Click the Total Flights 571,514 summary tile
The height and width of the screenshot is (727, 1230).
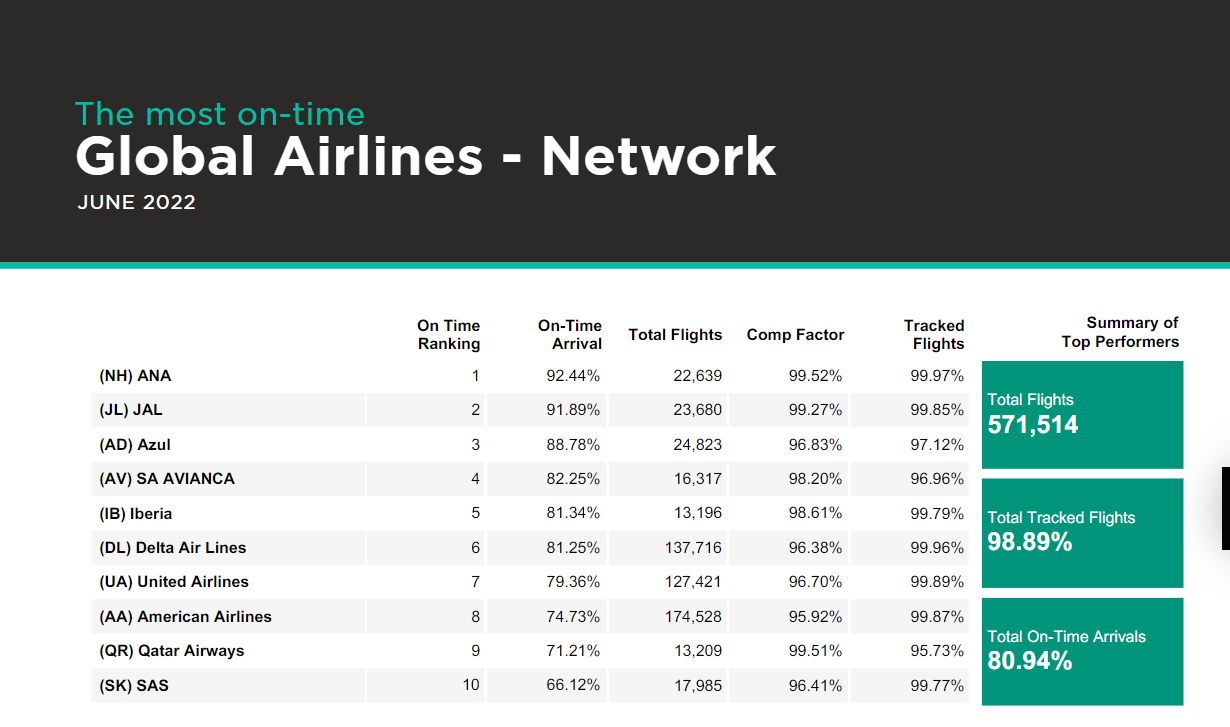[1083, 414]
